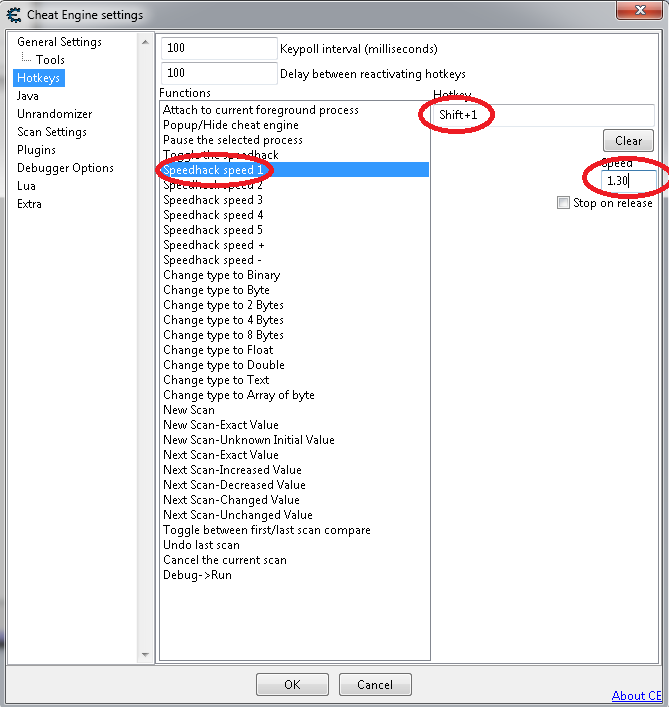The image size is (669, 707).
Task: Open the About CE link
Action: [636, 696]
